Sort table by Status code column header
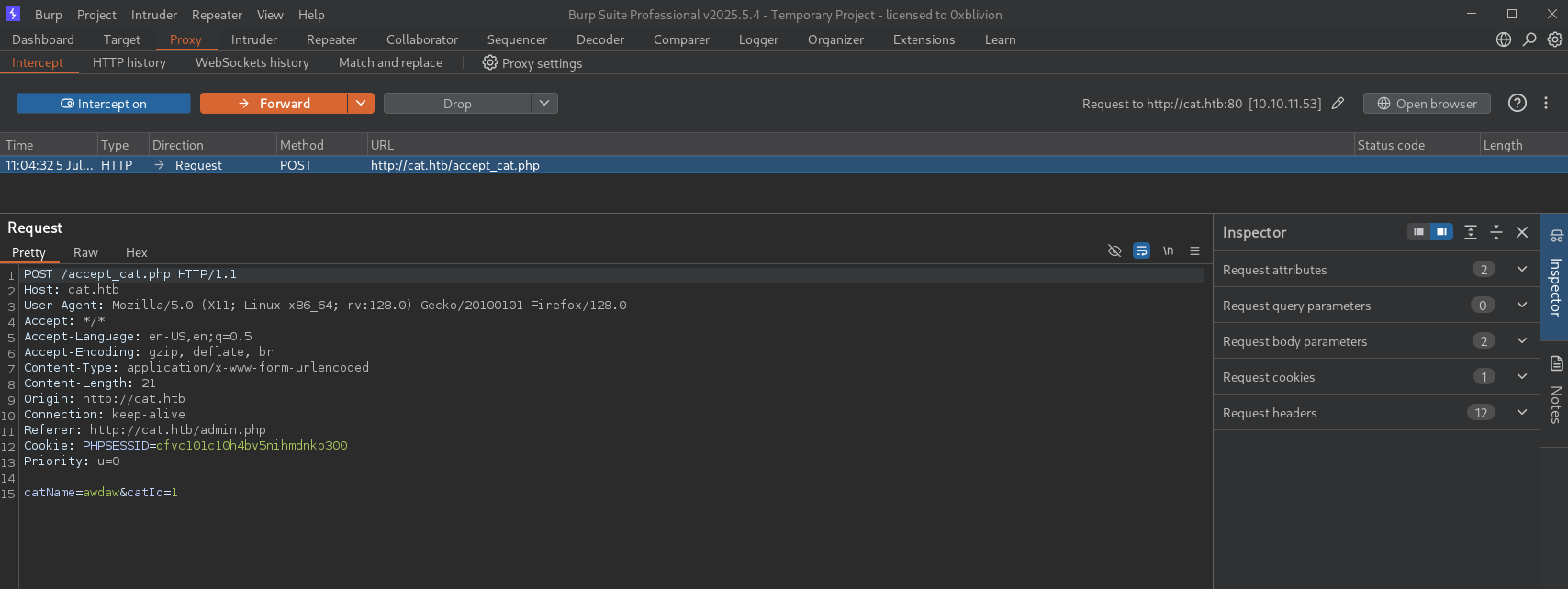Image resolution: width=1568 pixels, height=589 pixels. 1417,145
